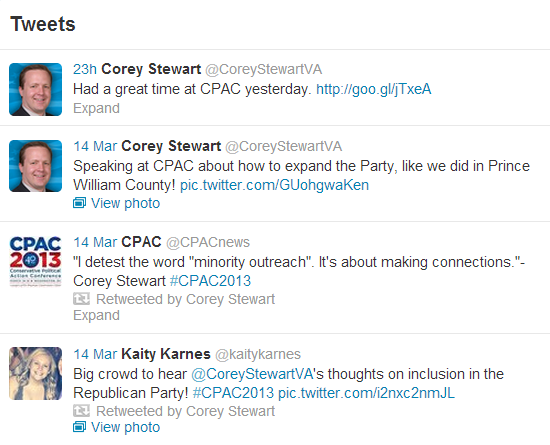Click Corey Stewart's avatar on the 14 Mar tweet
Image resolution: width=550 pixels, height=445 pixels.
pyautogui.click(x=35, y=166)
